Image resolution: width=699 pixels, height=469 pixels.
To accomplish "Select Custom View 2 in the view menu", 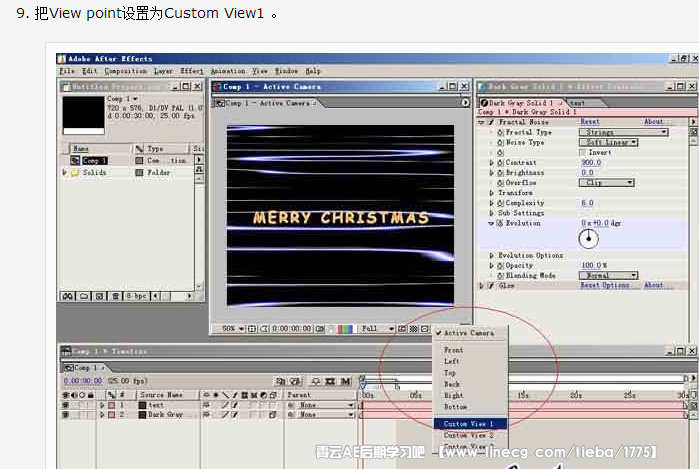I will pyautogui.click(x=470, y=435).
